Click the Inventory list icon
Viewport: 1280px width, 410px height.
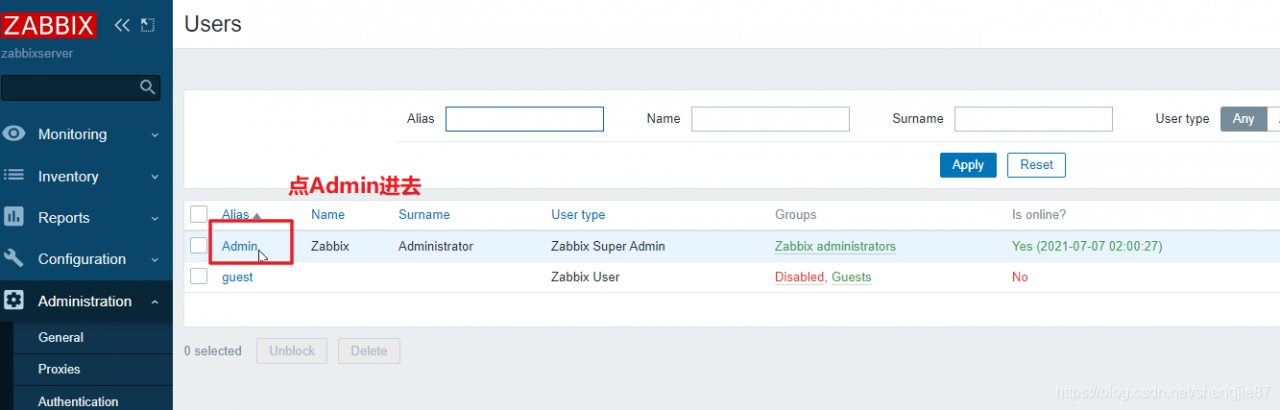point(14,176)
